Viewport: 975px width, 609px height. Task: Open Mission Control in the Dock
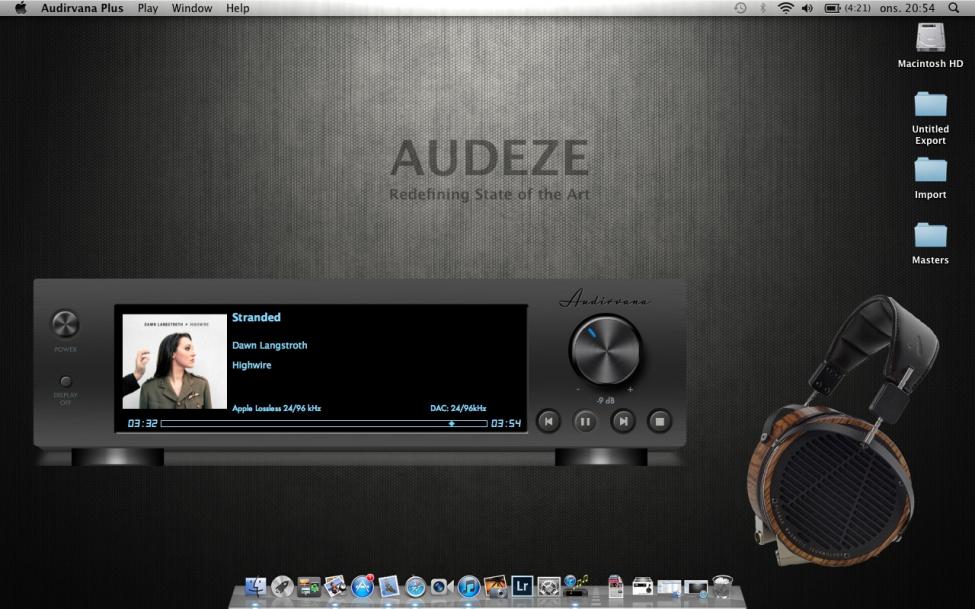click(x=308, y=587)
